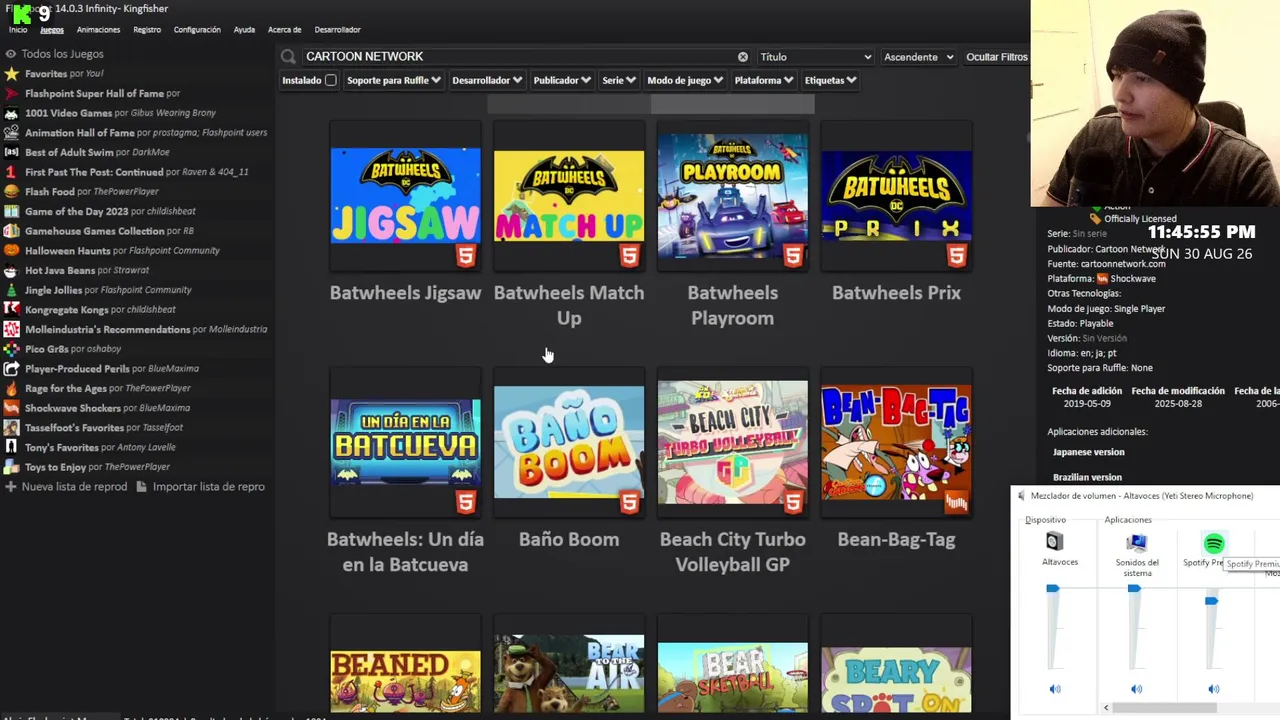1280x720 pixels.
Task: Launch the Japanese version additional application
Action: pyautogui.click(x=1088, y=452)
